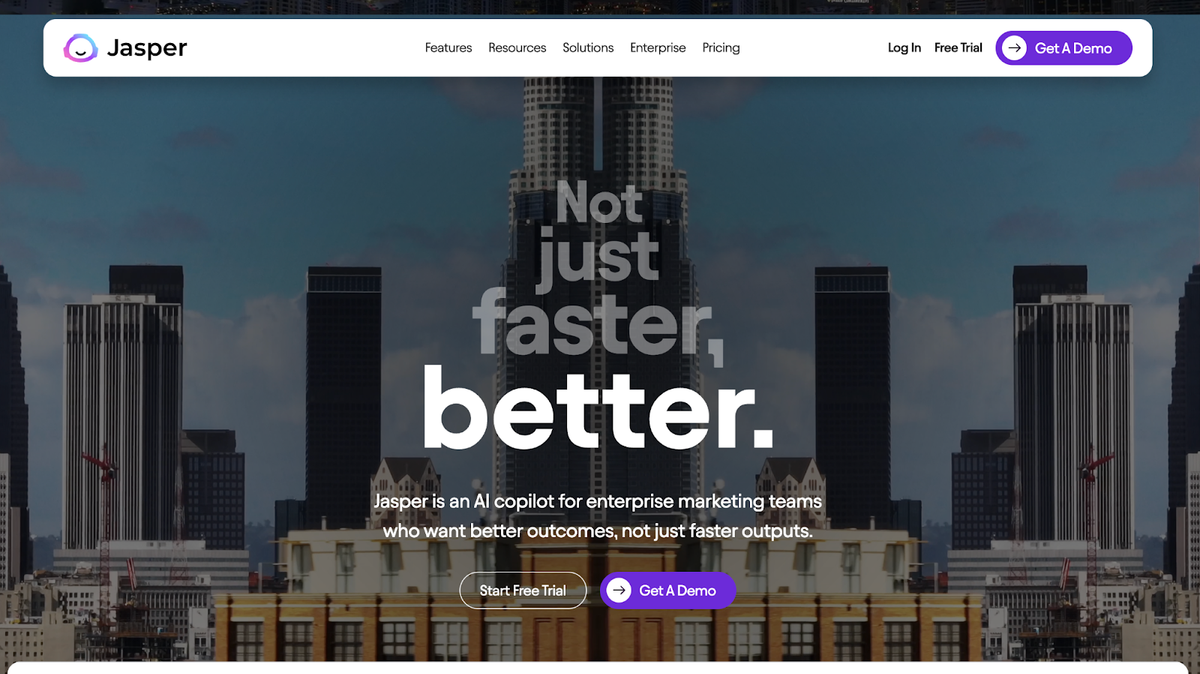Expand the Resources navigation menu
Image resolution: width=1200 pixels, height=674 pixels.
517,48
